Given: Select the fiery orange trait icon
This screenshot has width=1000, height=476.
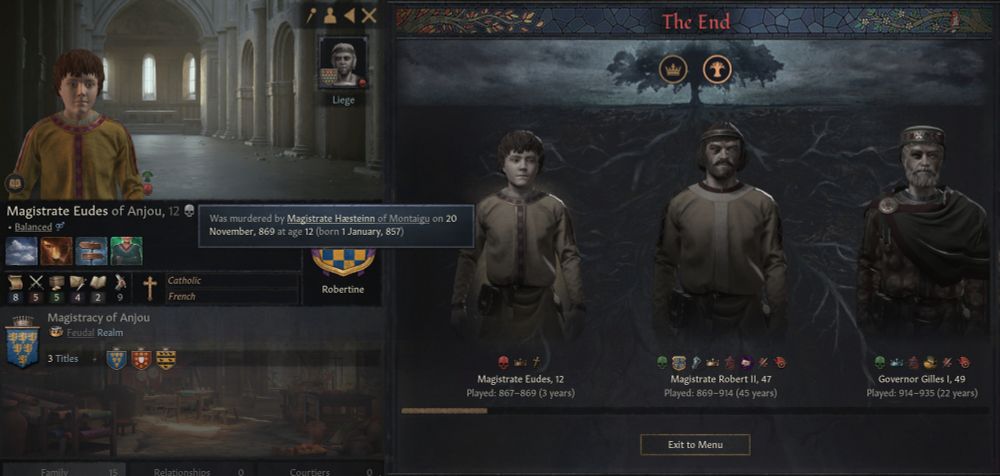Looking at the screenshot, I should [x=57, y=251].
